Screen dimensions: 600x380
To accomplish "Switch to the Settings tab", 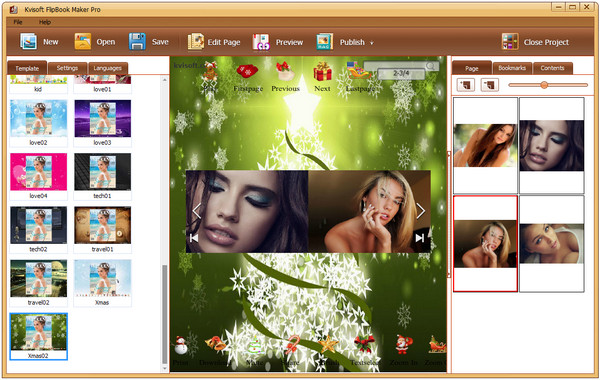I will coord(67,68).
